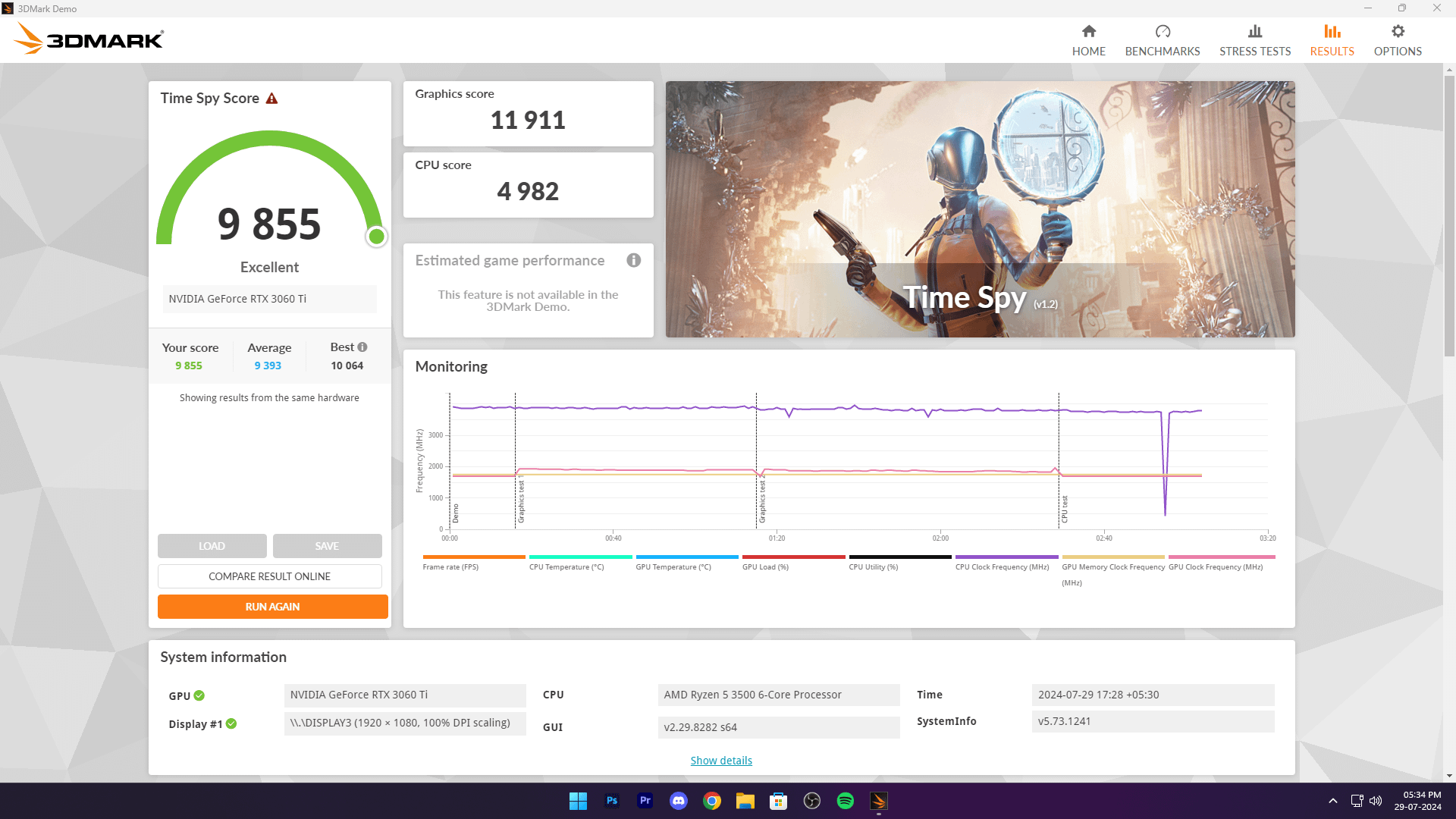Click the Time Spy benchmark image
This screenshot has height=819, width=1456.
pos(980,209)
